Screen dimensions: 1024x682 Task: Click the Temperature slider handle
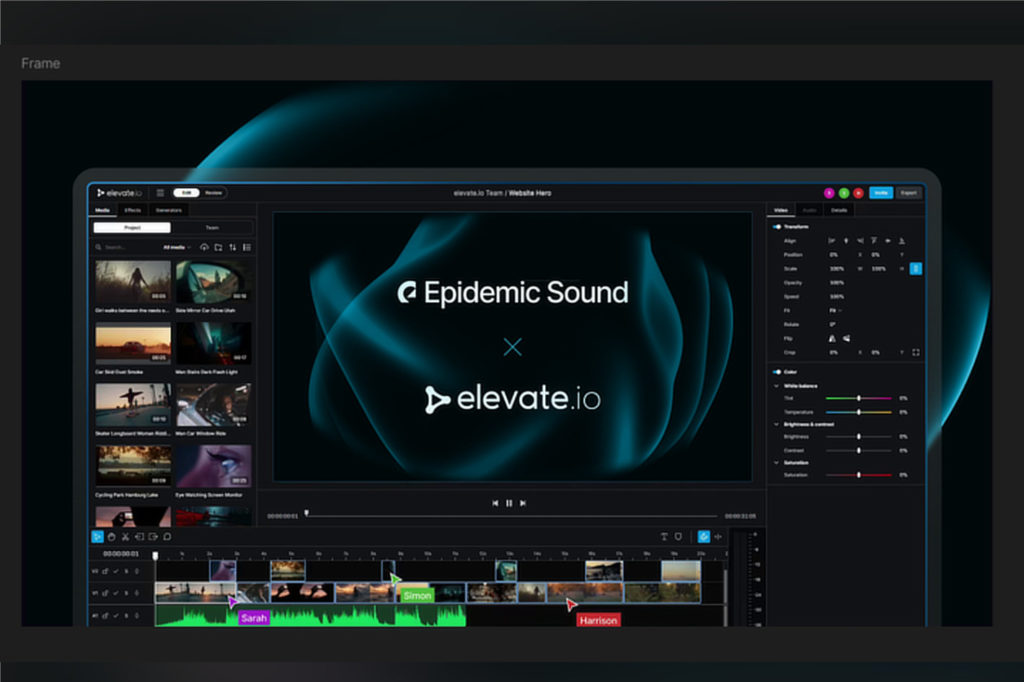[859, 412]
